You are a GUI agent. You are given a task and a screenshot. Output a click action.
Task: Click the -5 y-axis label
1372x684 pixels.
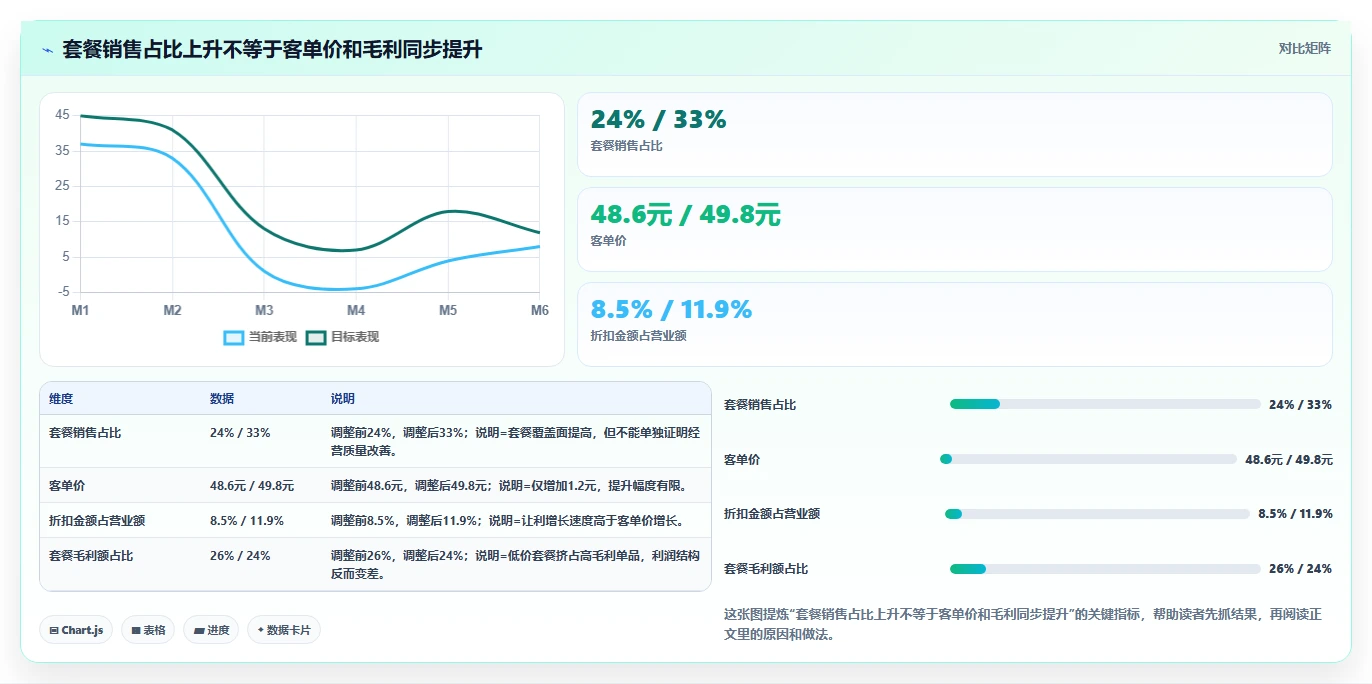pyautogui.click(x=63, y=292)
